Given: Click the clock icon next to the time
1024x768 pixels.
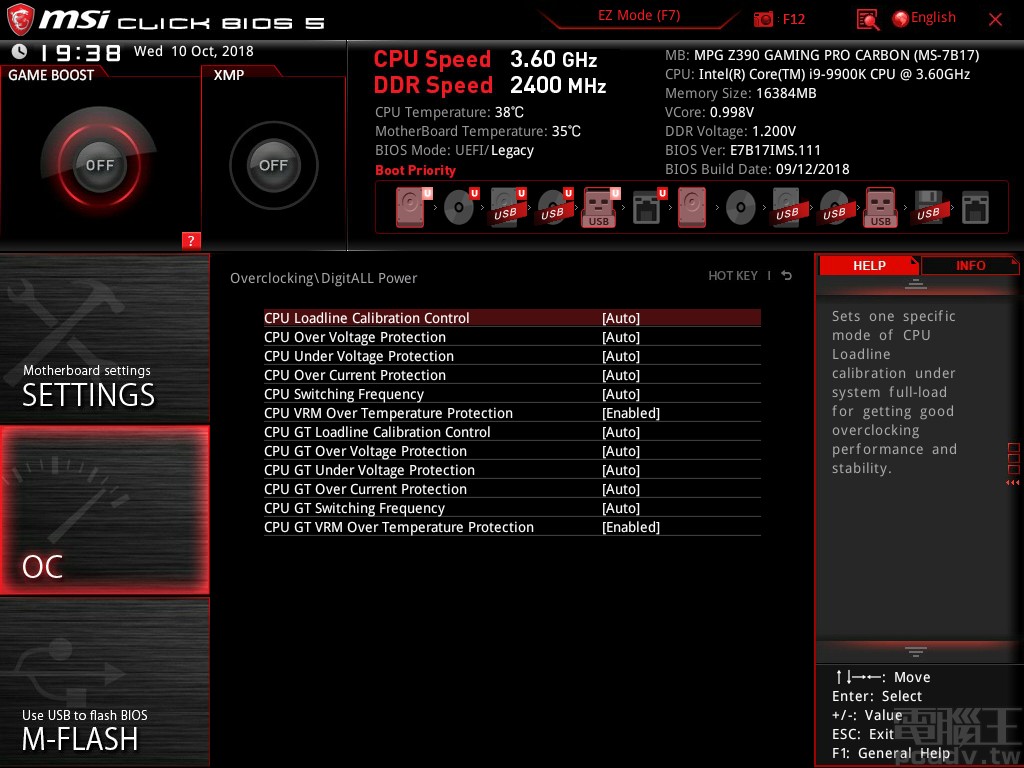Looking at the screenshot, I should pyautogui.click(x=20, y=51).
